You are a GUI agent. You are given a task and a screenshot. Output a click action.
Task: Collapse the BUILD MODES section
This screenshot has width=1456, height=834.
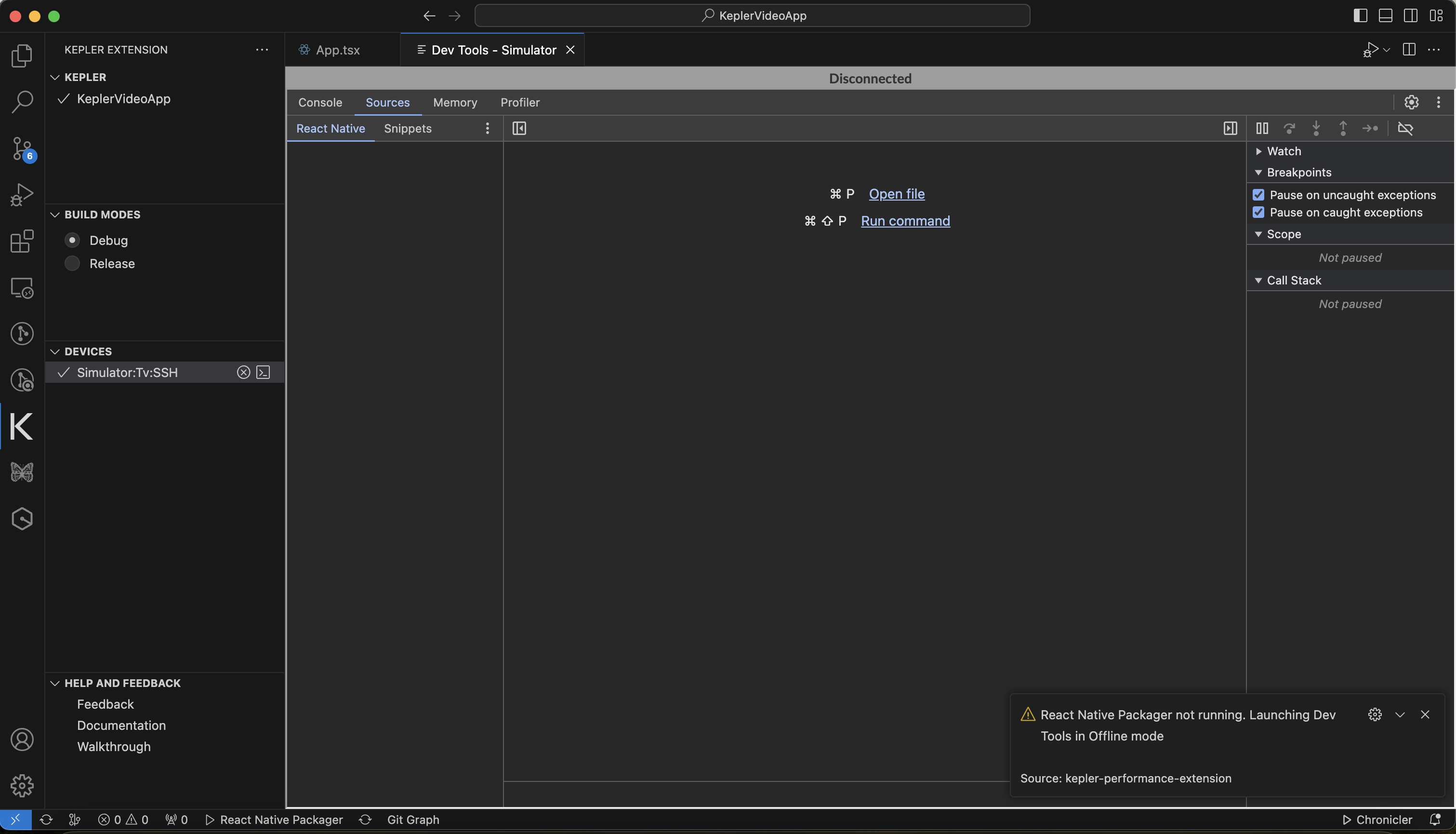[55, 214]
